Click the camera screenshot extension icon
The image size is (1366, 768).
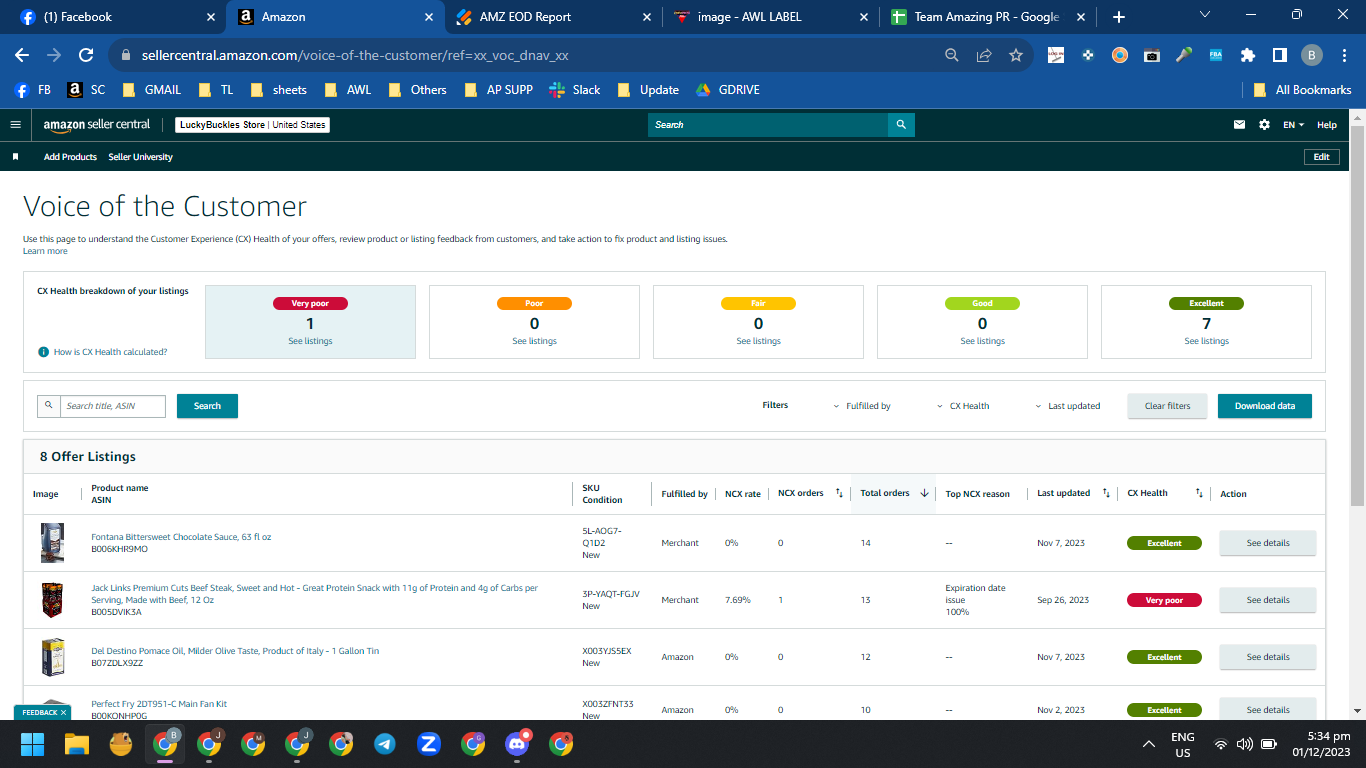click(1152, 55)
